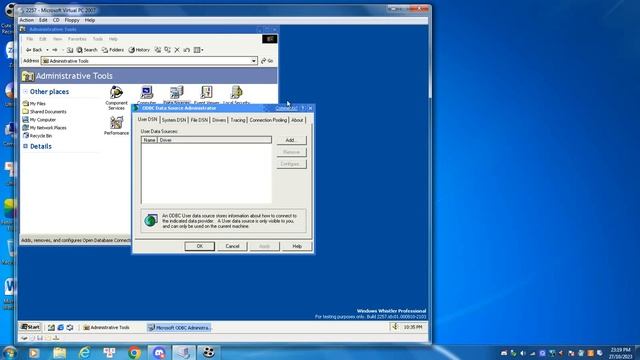Toggle the Folders pane toolbar button

(x=113, y=50)
